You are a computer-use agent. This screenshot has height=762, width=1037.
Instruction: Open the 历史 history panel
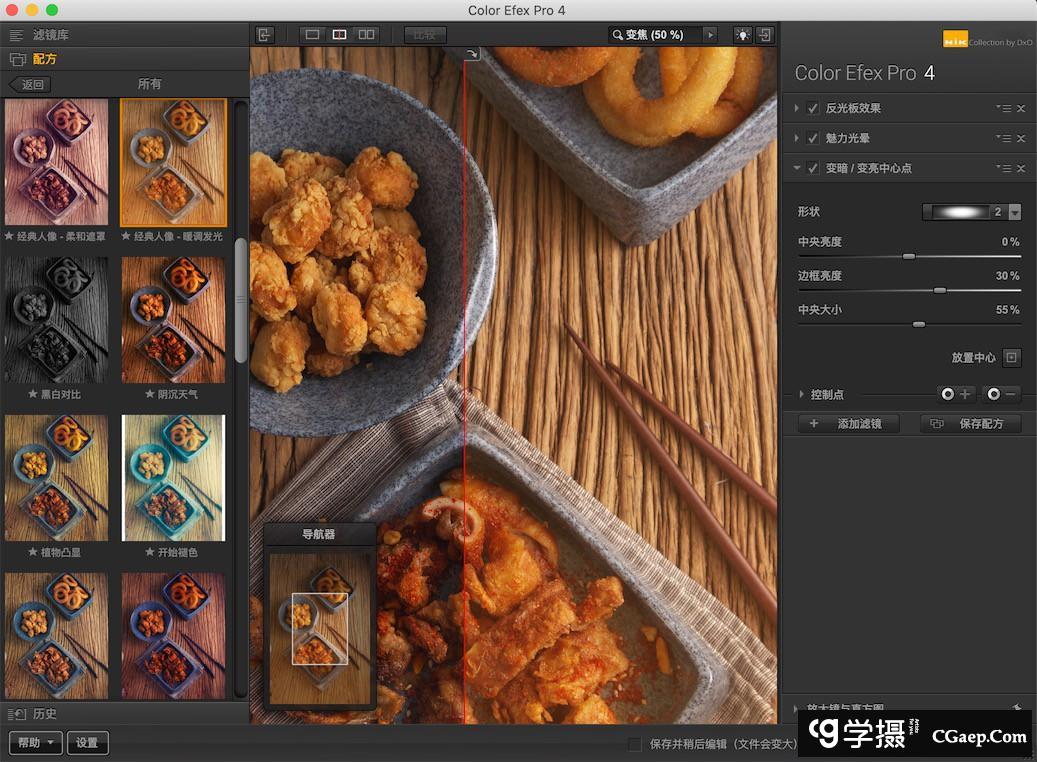click(44, 714)
